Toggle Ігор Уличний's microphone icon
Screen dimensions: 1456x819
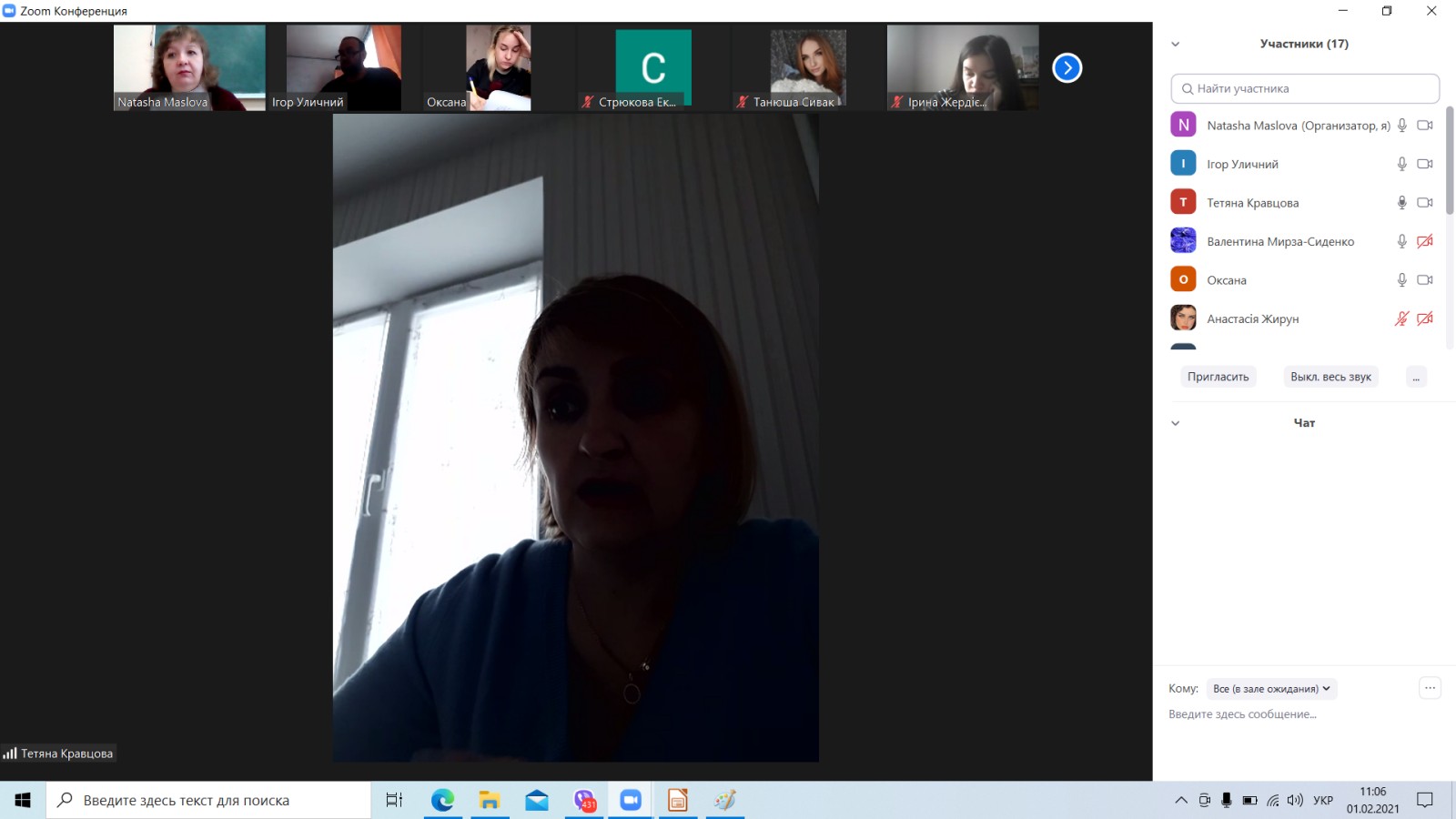[1401, 164]
